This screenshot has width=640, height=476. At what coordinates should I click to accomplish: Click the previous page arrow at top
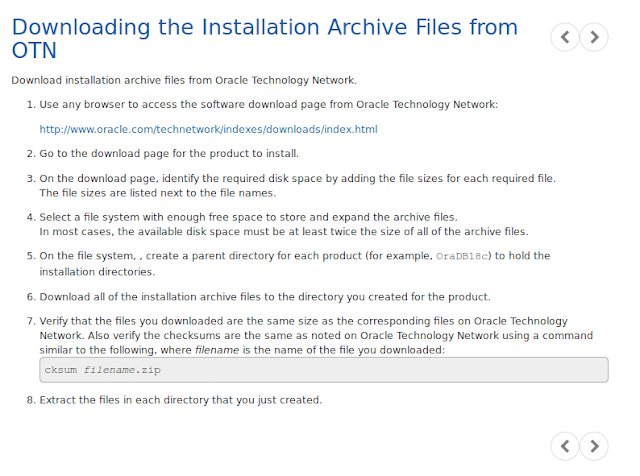565,38
